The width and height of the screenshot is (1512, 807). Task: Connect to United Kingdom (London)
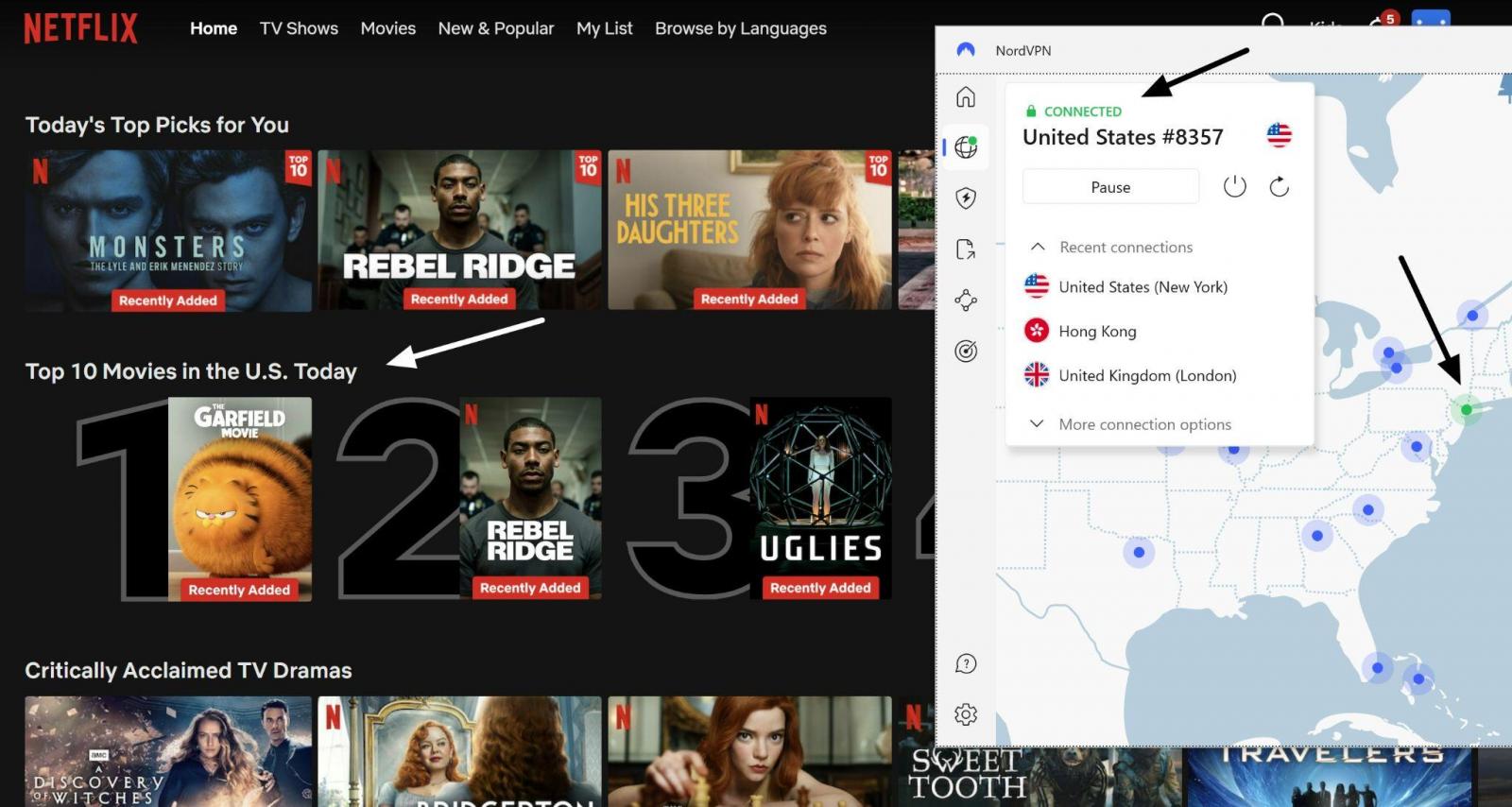pyautogui.click(x=1147, y=375)
